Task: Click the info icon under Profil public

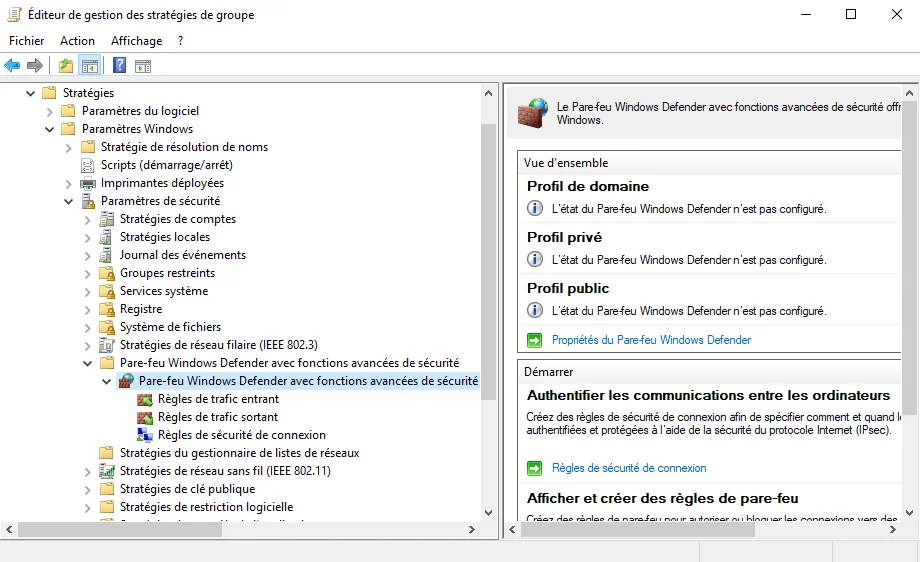Action: click(x=535, y=310)
